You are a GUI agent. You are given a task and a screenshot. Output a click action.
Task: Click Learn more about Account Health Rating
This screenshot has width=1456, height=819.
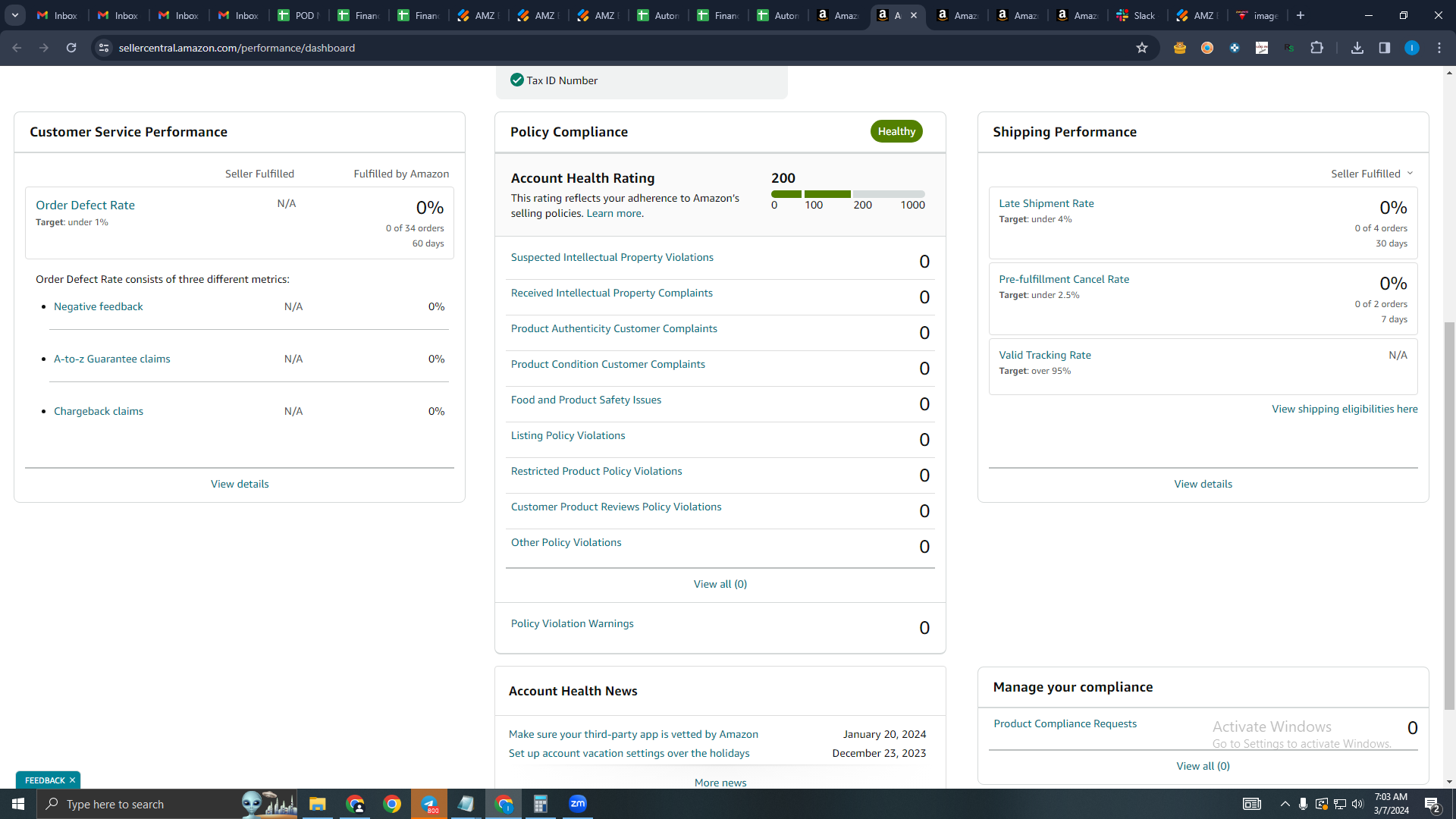[x=613, y=213]
